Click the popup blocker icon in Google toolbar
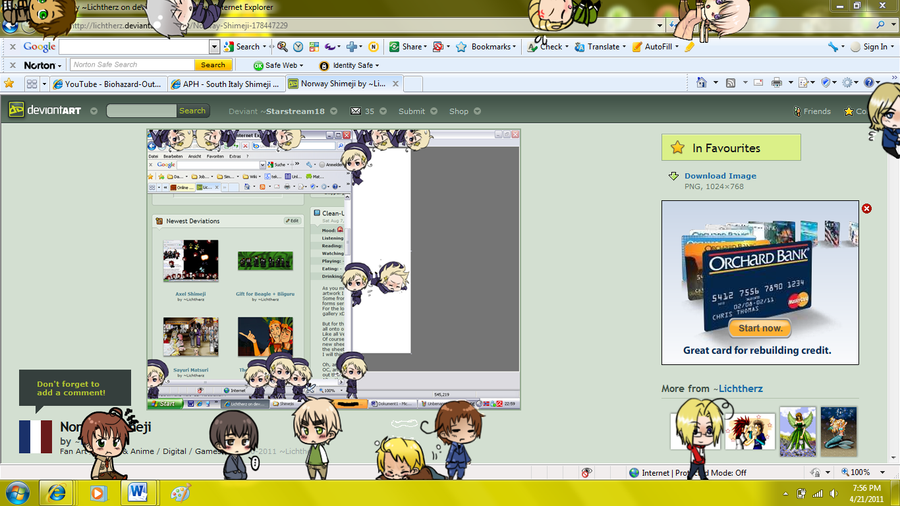Viewport: 900px width, 506px height. pos(438,46)
